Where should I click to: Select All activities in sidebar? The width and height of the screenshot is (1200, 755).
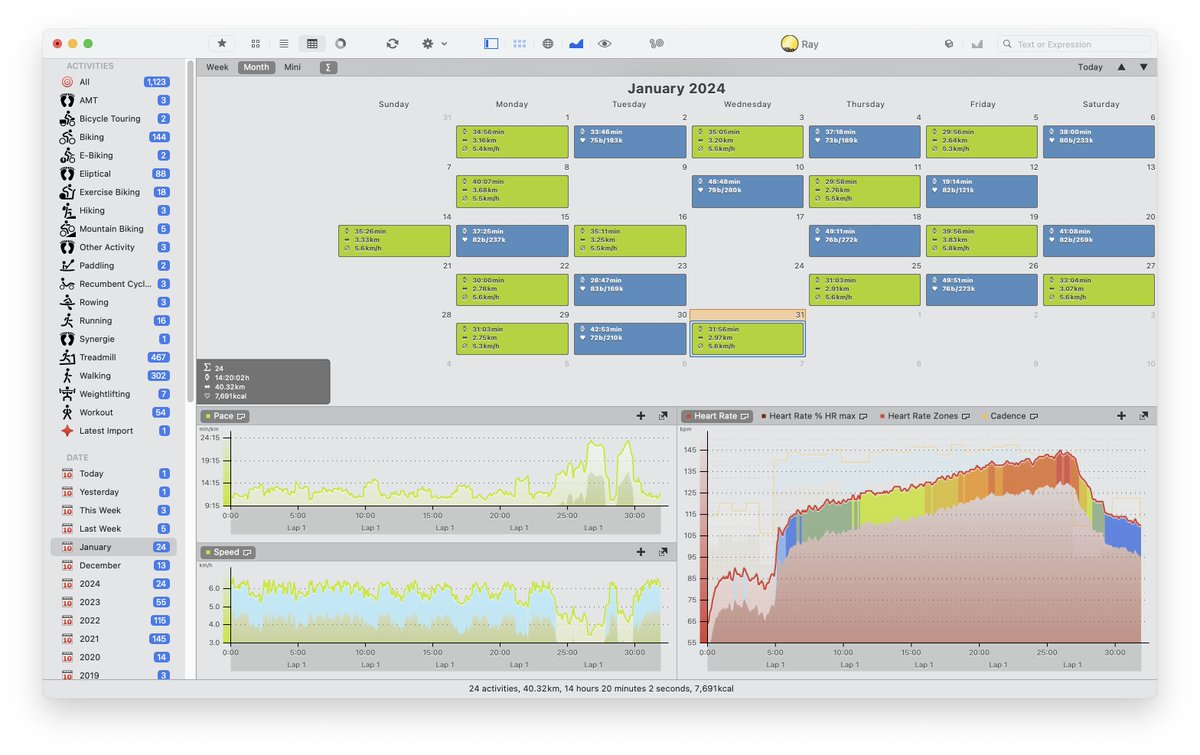coord(114,82)
